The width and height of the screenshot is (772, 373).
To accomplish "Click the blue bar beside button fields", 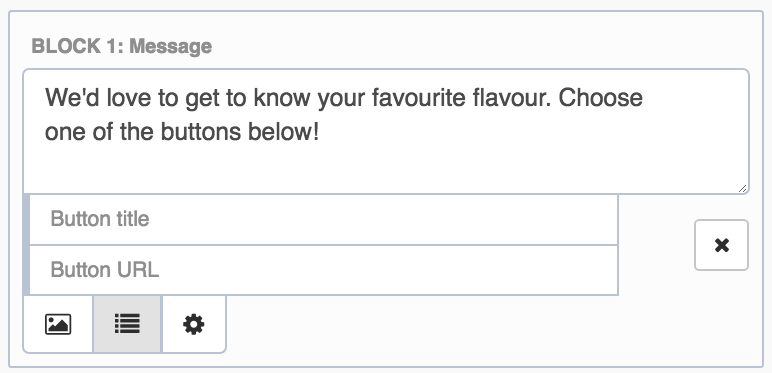I will (26, 245).
